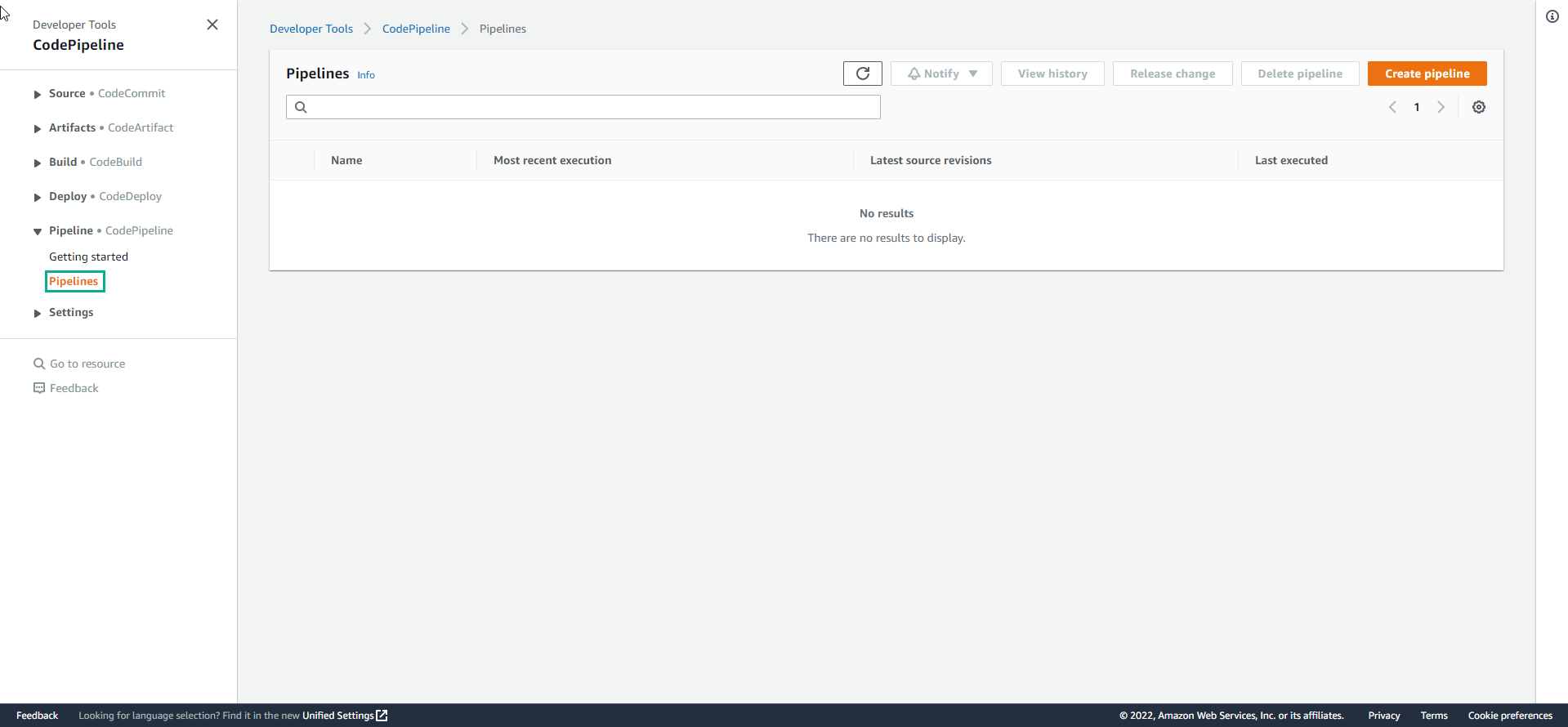
Task: Collapse the Pipeline CodePipeline section
Action: (x=38, y=231)
